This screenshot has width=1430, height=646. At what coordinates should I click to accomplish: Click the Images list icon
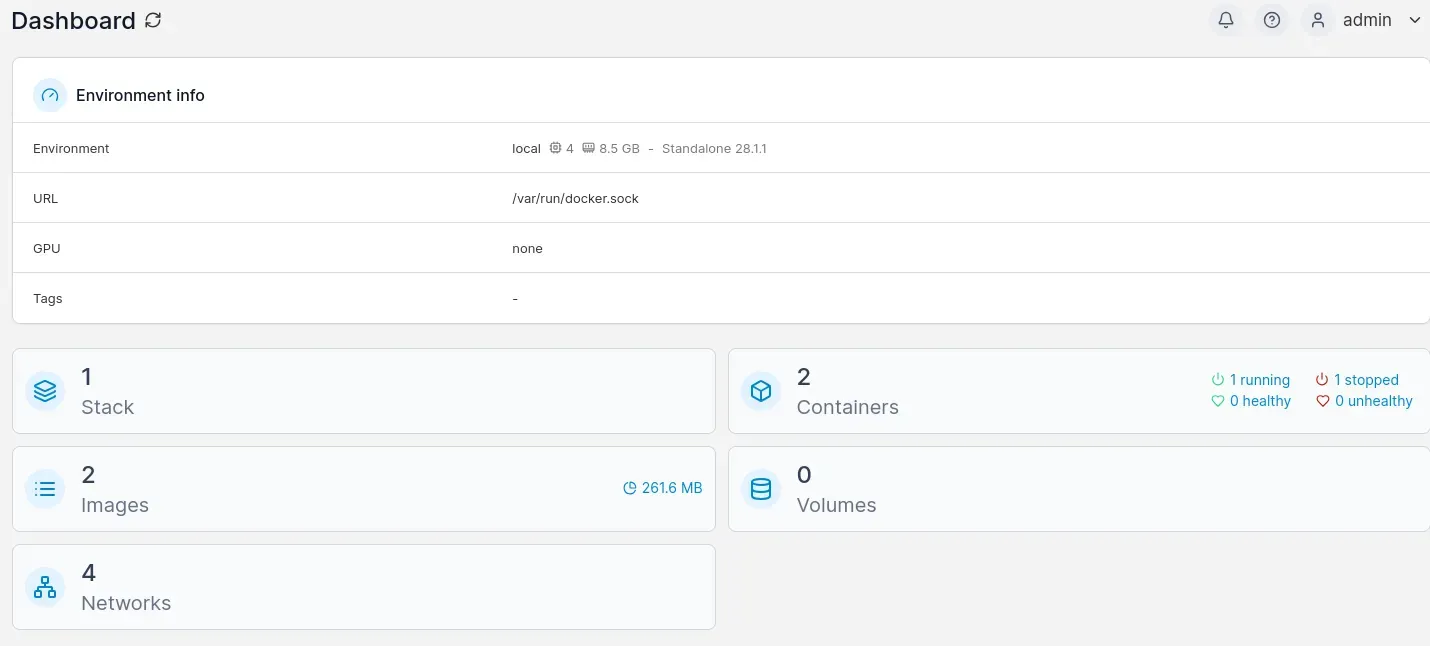[x=45, y=489]
